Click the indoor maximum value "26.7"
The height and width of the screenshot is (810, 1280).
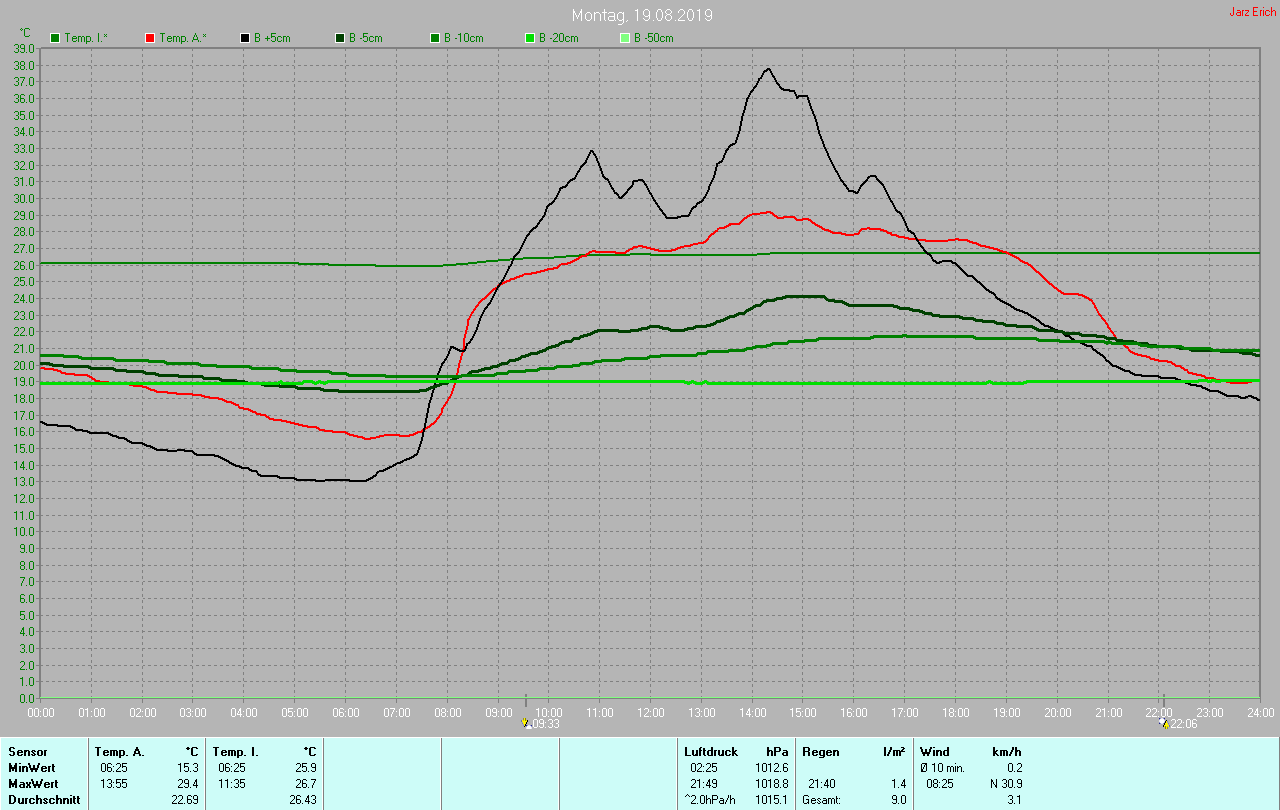click(x=306, y=784)
